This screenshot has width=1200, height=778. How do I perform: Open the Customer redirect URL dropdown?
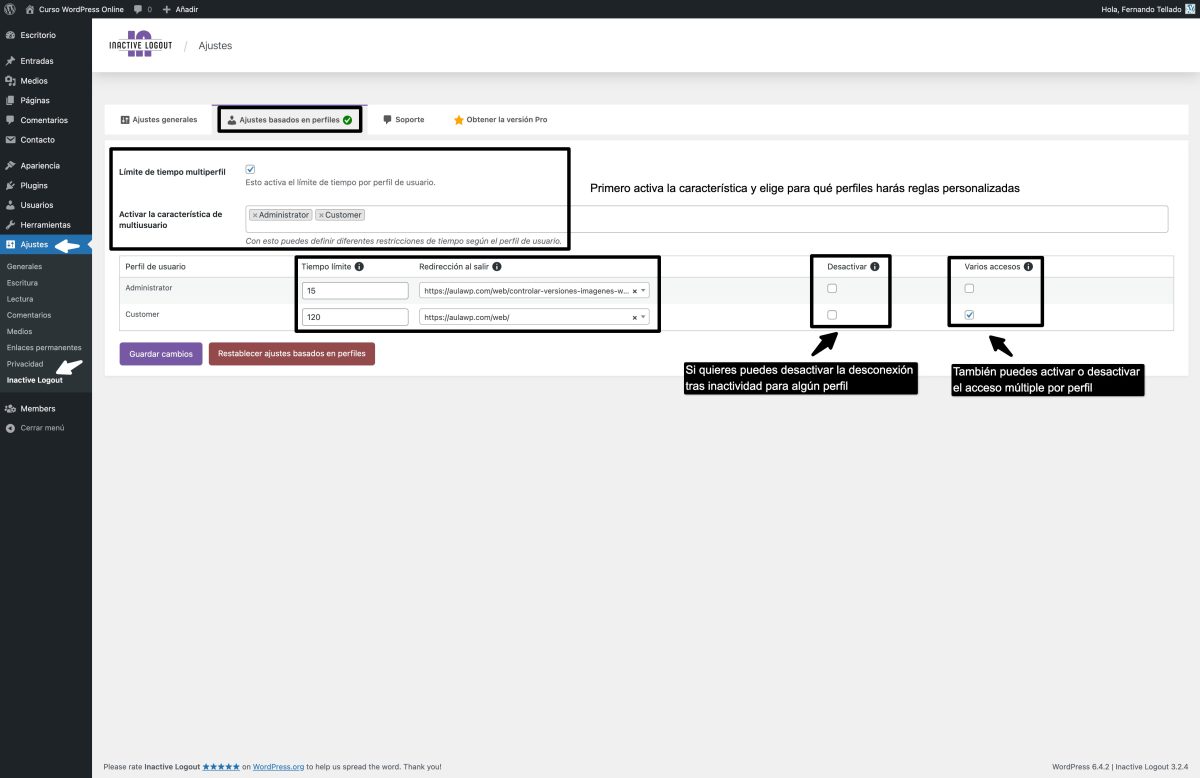coord(643,317)
